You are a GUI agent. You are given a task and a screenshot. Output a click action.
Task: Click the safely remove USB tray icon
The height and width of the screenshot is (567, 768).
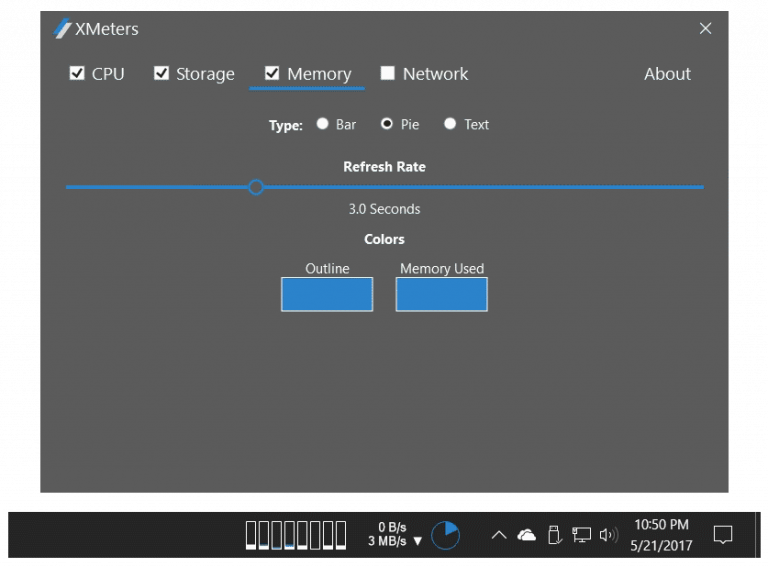(x=555, y=535)
